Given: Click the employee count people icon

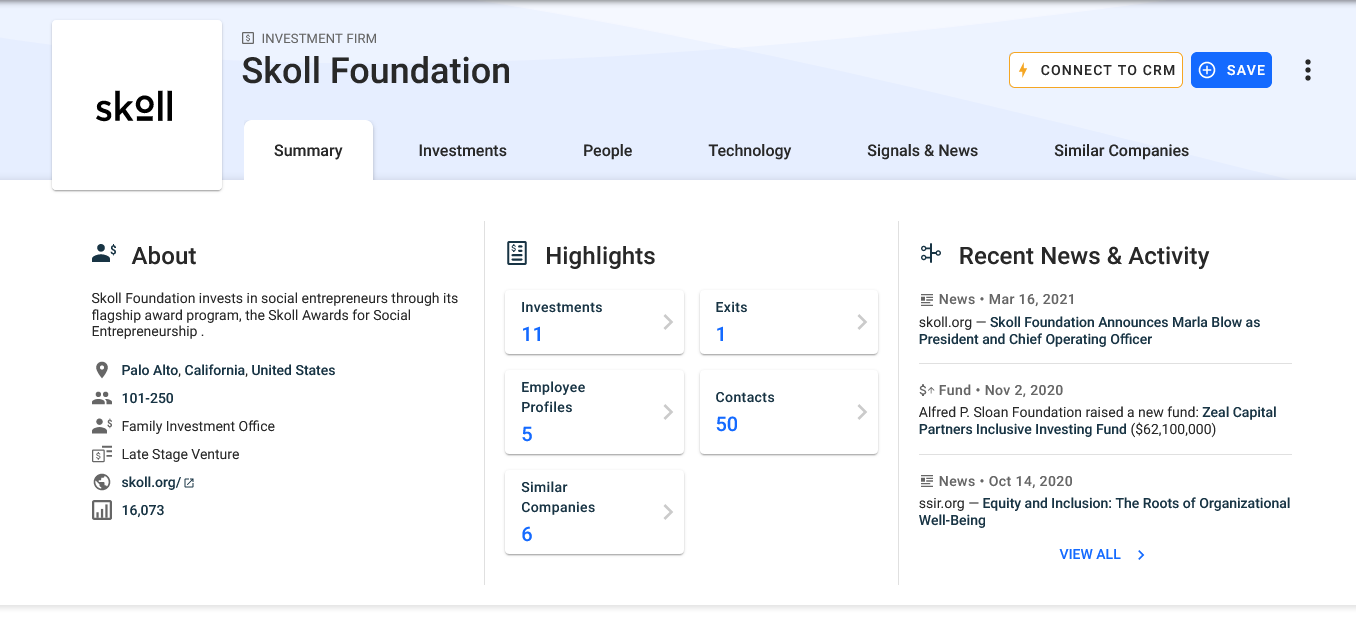Looking at the screenshot, I should (101, 398).
